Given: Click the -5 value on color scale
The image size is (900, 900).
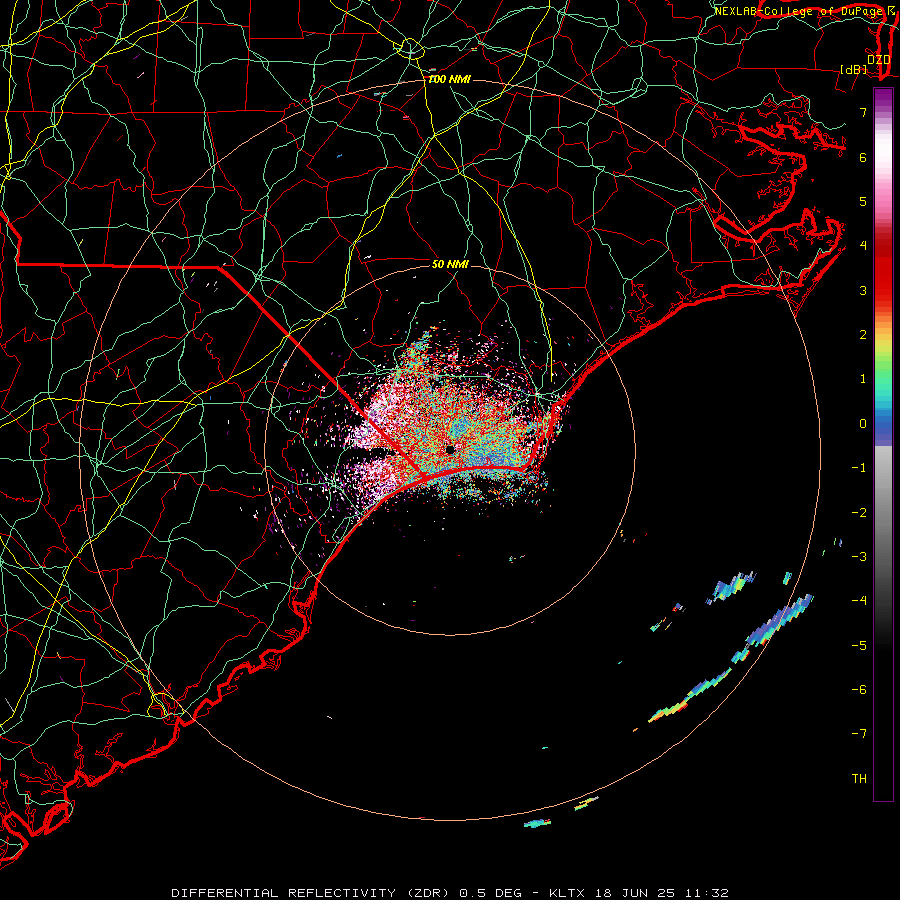Looking at the screenshot, I should pos(859,646).
